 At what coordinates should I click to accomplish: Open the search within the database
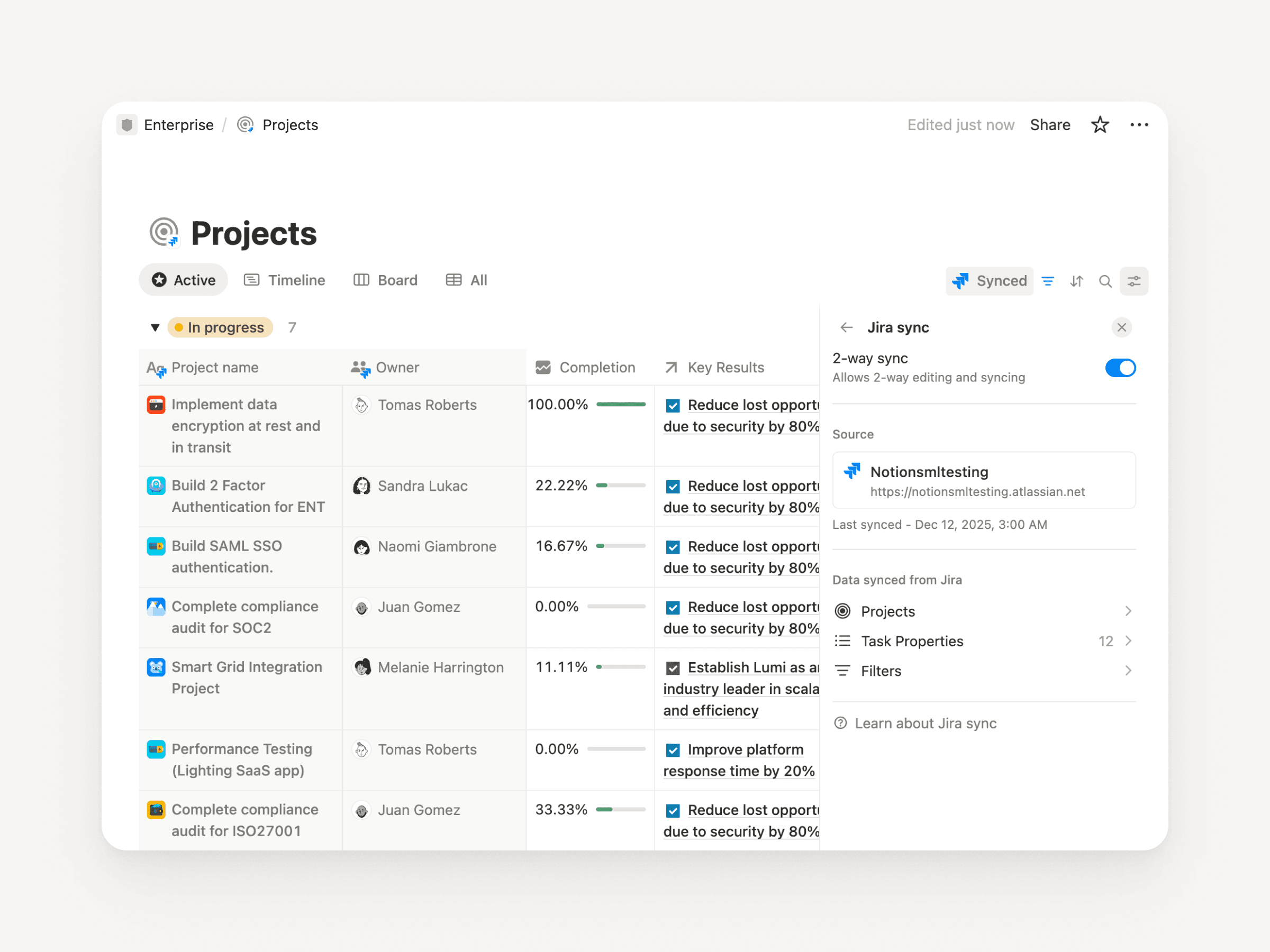(1105, 281)
